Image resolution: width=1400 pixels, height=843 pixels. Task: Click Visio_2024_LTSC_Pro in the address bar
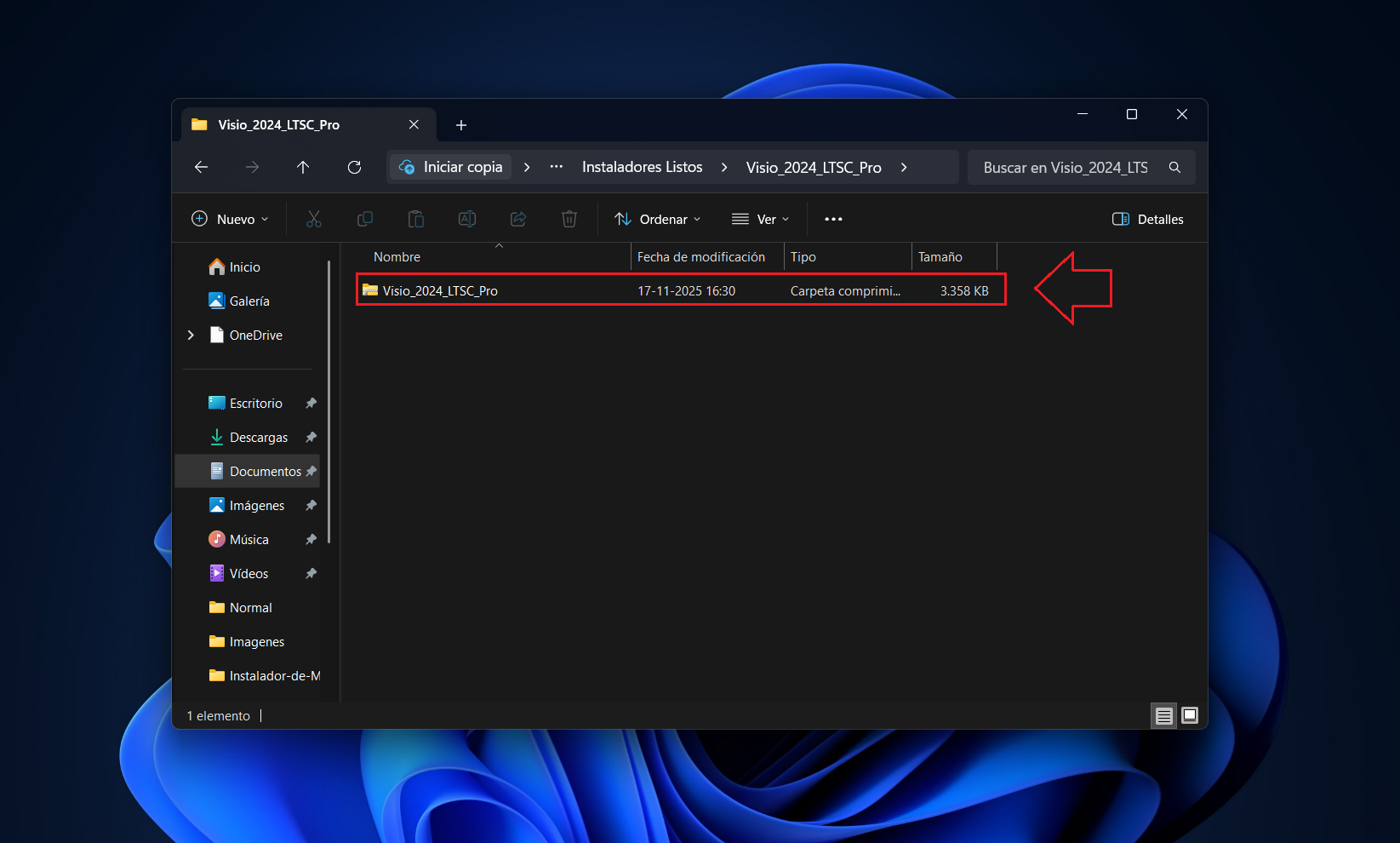(x=814, y=168)
